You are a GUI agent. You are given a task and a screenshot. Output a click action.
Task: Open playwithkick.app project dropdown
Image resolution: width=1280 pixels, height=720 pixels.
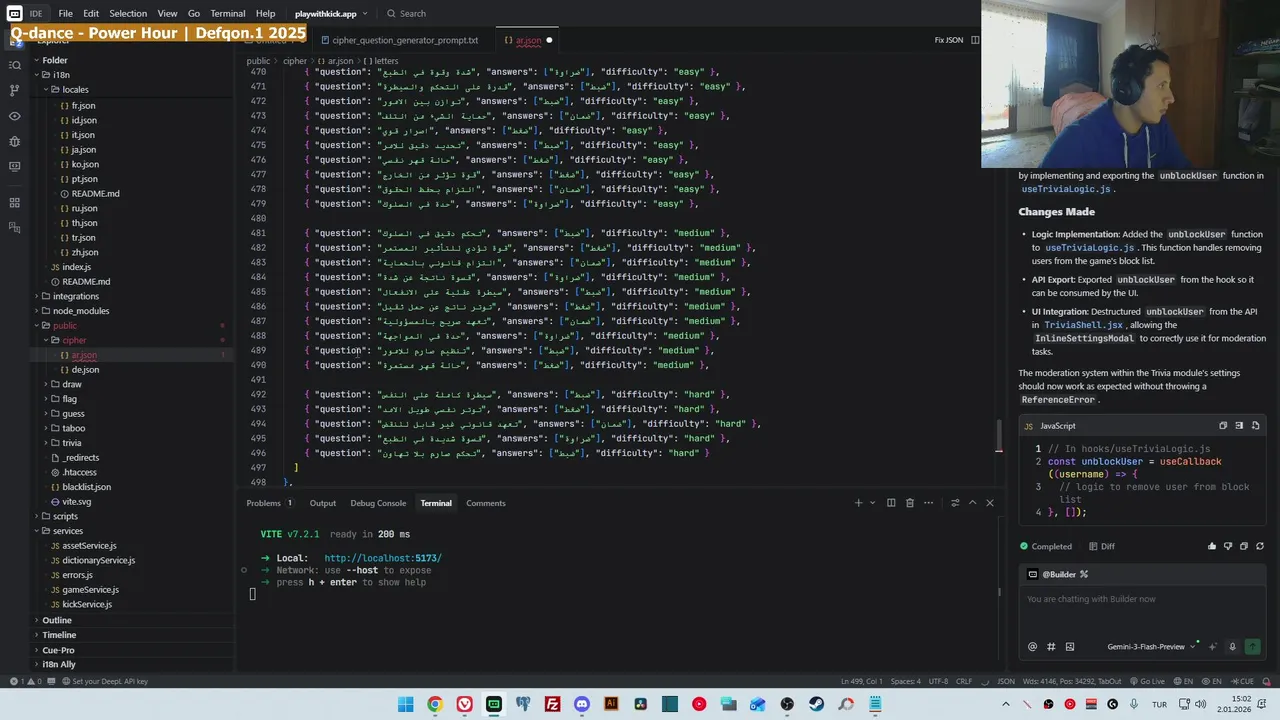pos(331,14)
